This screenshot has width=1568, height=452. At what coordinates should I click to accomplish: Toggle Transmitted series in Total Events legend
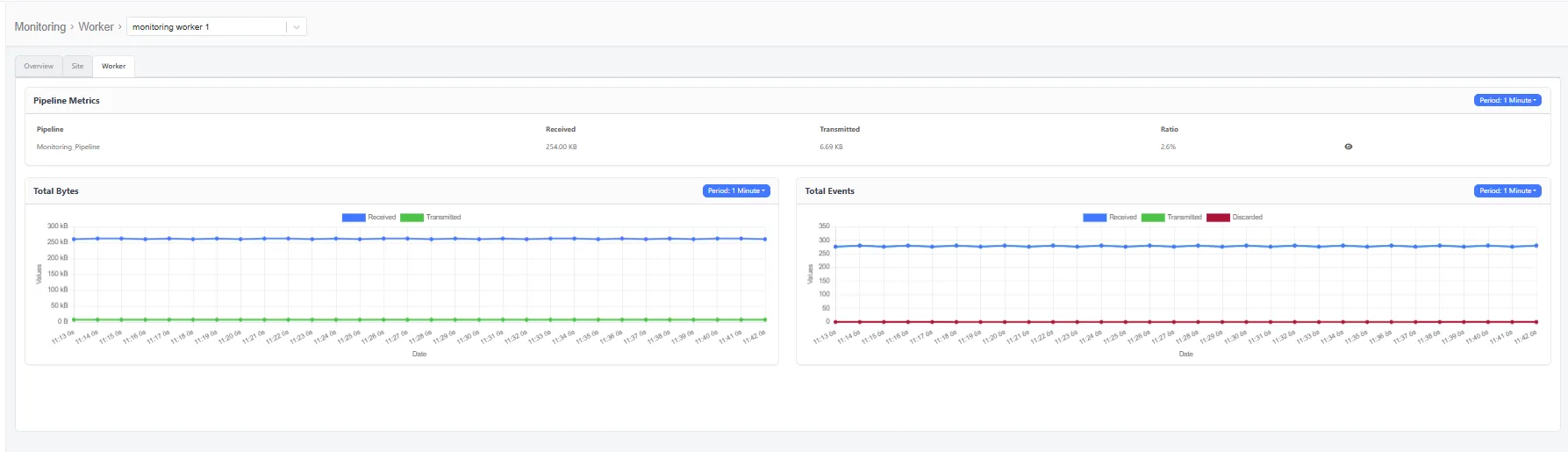(1171, 218)
